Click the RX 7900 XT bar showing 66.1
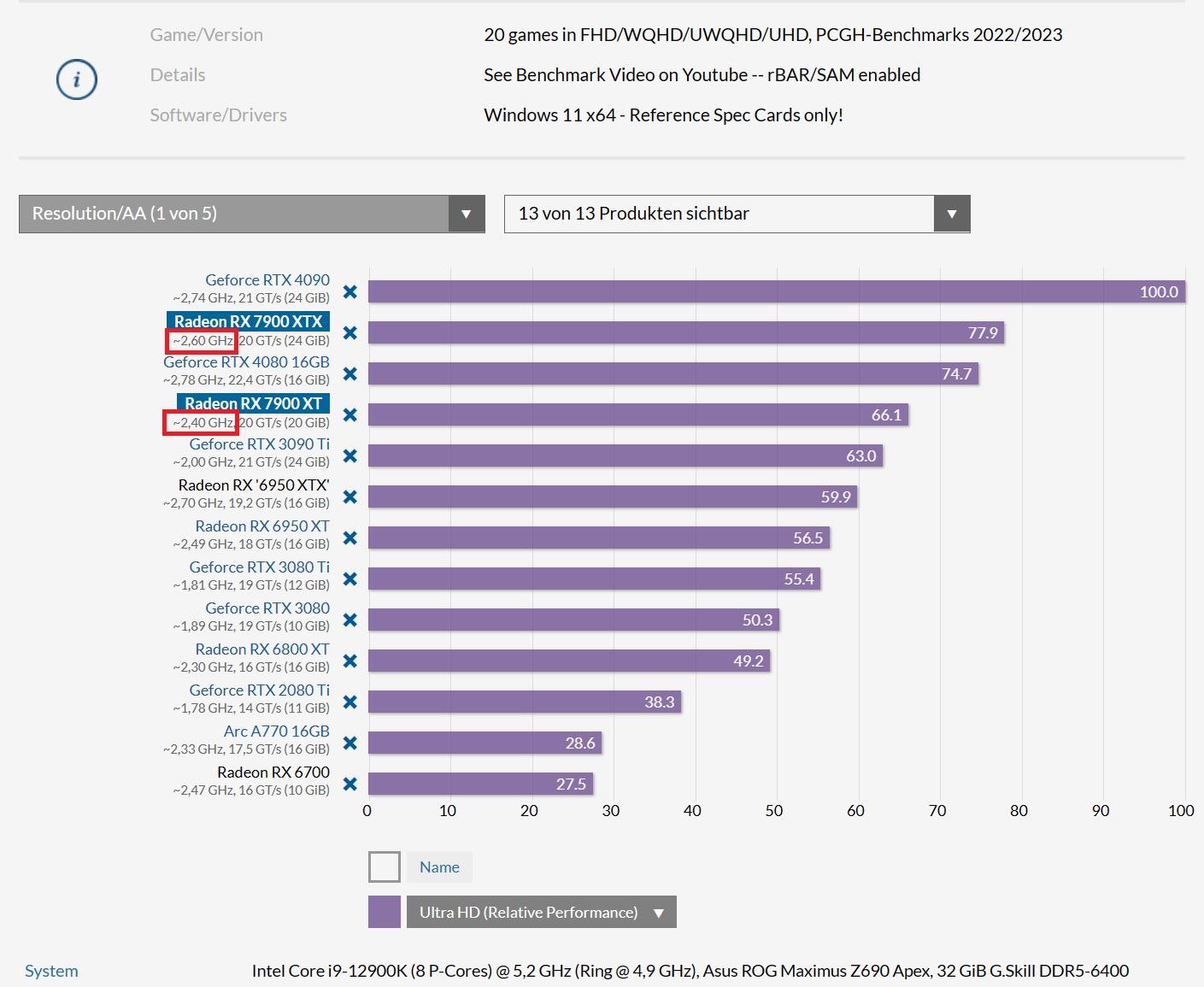The height and width of the screenshot is (987, 1204). pyautogui.click(x=638, y=414)
